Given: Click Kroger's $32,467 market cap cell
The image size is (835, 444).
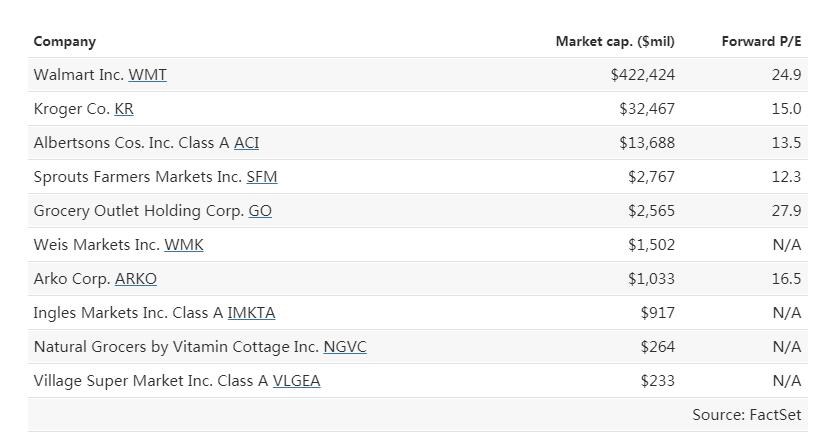Looking at the screenshot, I should coord(647,109).
